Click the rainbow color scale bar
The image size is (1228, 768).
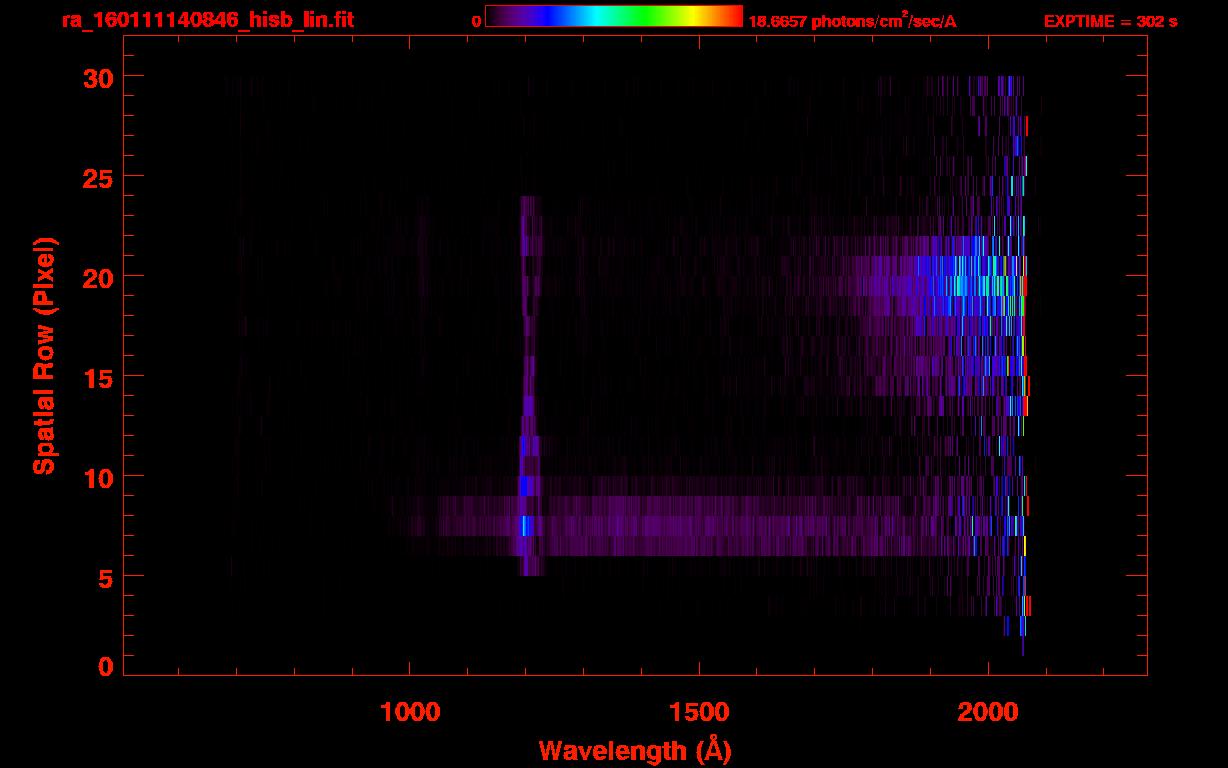[614, 16]
